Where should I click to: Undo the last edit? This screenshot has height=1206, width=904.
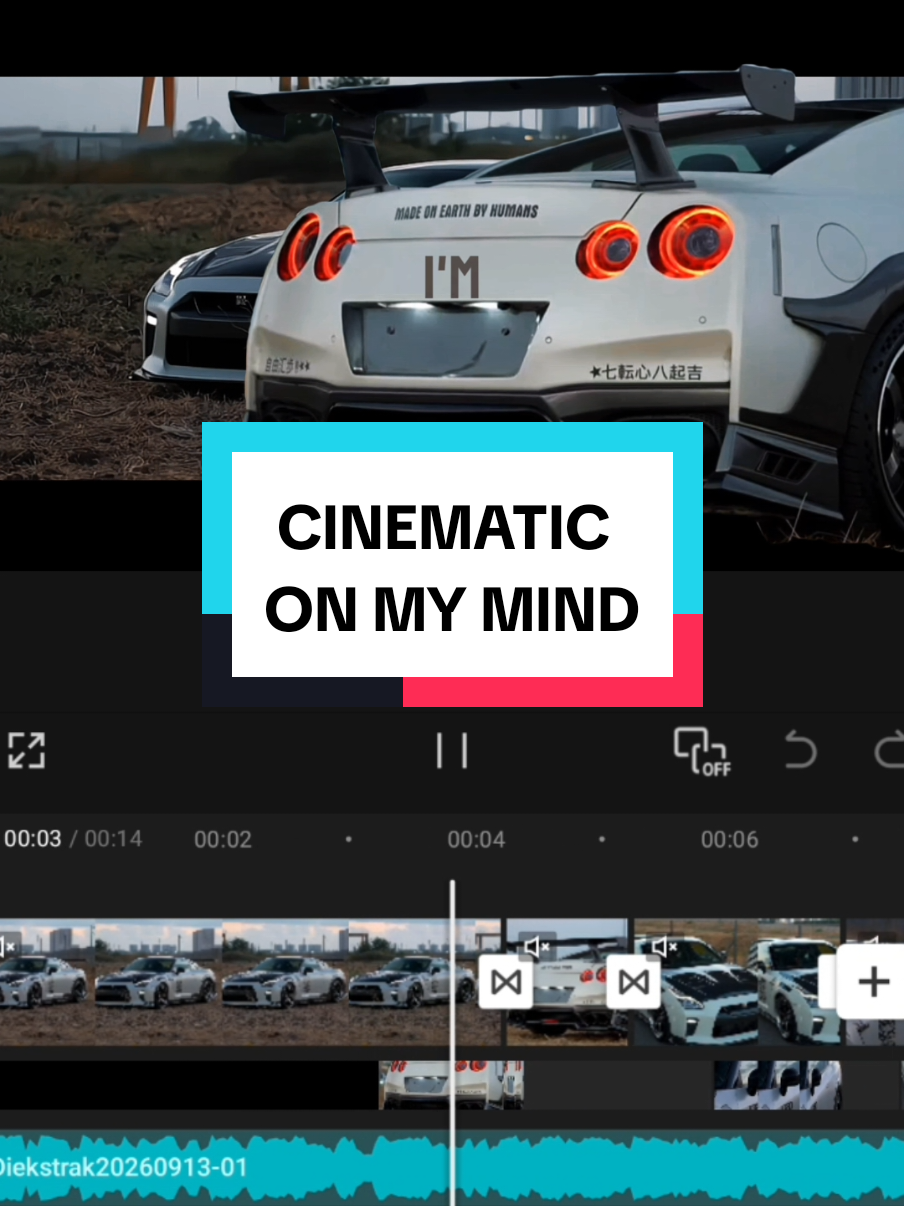coord(800,750)
